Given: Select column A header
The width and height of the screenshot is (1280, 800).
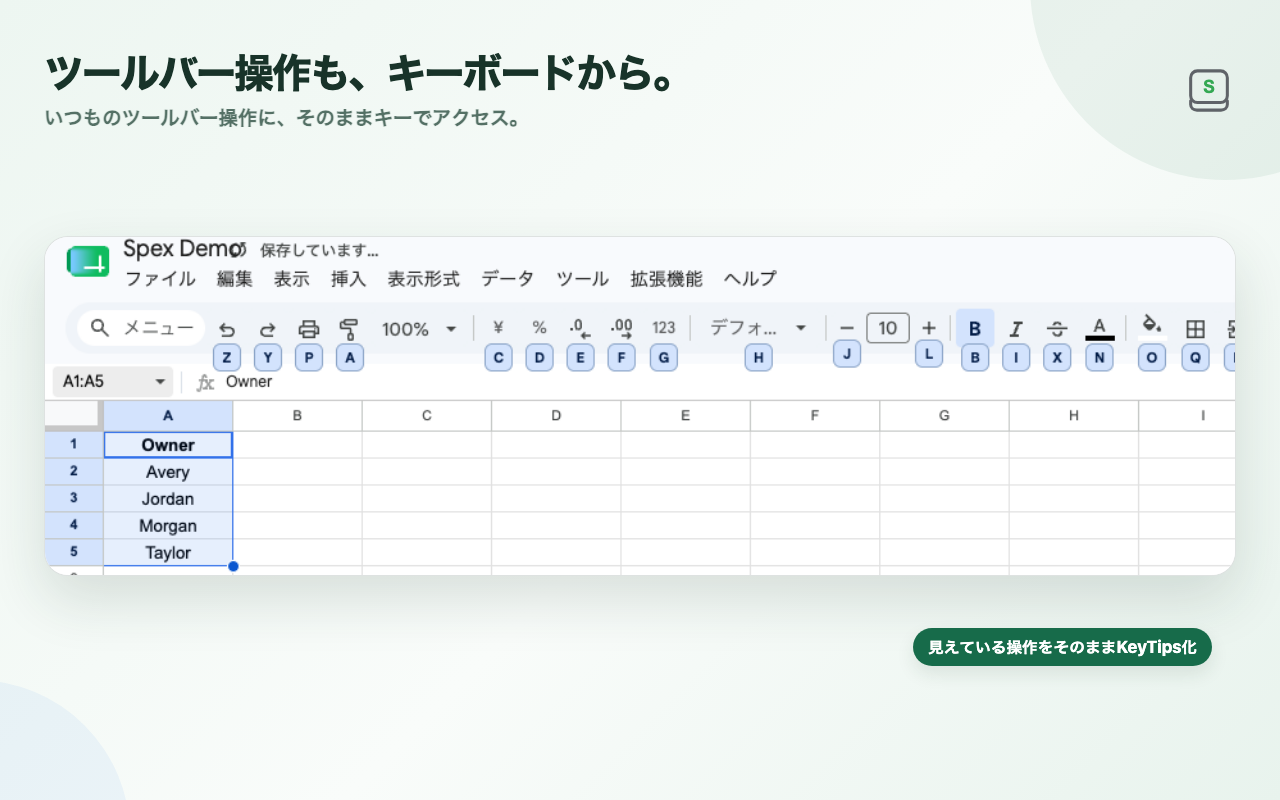Looking at the screenshot, I should pos(168,415).
